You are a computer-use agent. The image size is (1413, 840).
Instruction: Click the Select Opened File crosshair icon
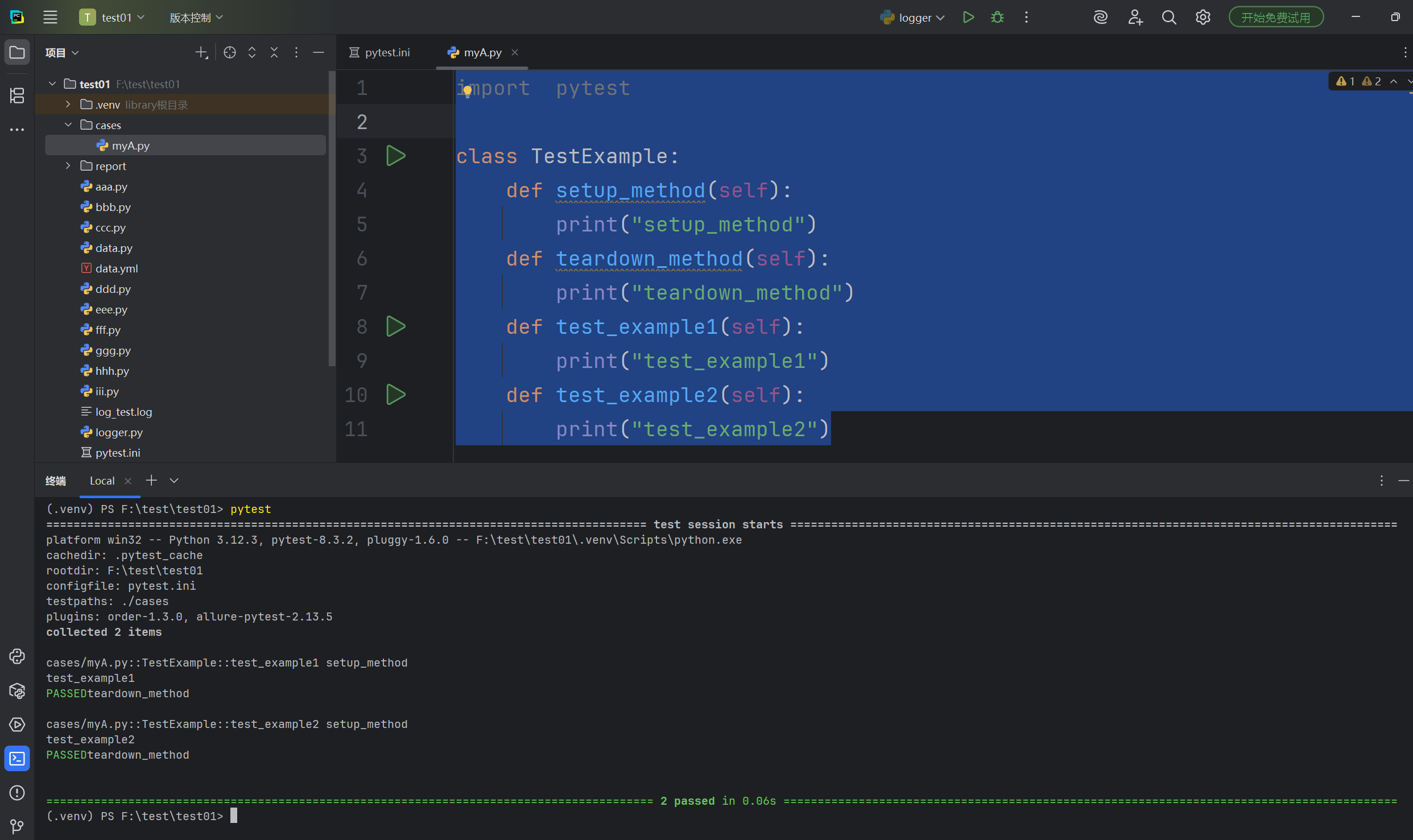[x=230, y=52]
